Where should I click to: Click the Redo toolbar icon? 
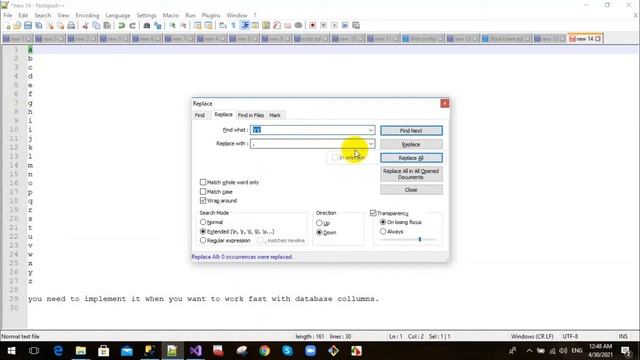click(x=132, y=25)
